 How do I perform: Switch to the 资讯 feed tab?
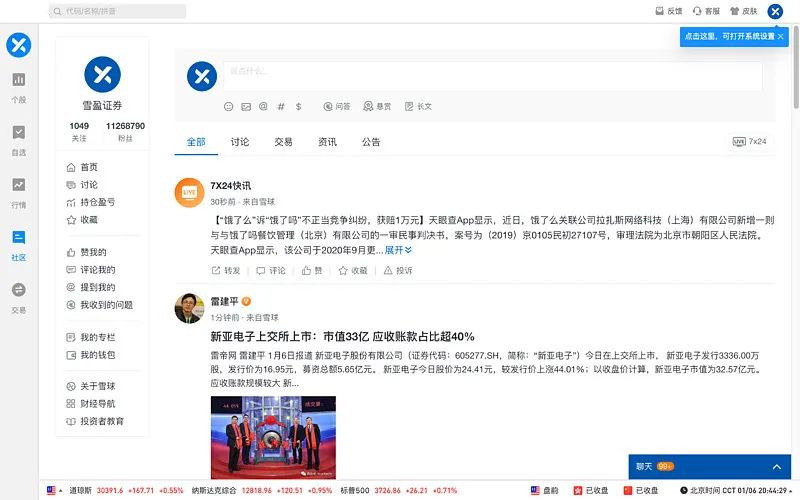click(328, 142)
